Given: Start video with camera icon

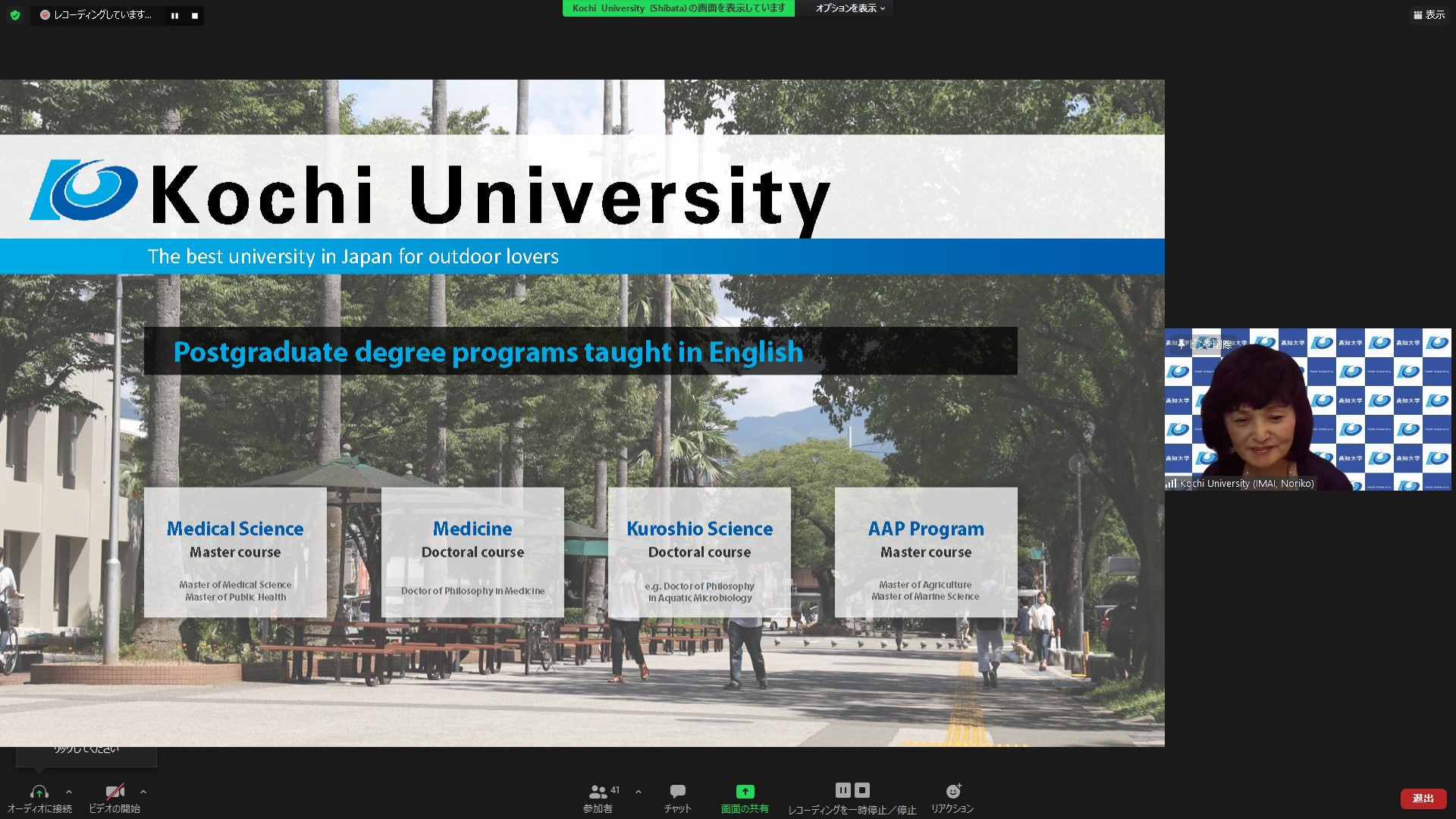Looking at the screenshot, I should click(x=115, y=799).
